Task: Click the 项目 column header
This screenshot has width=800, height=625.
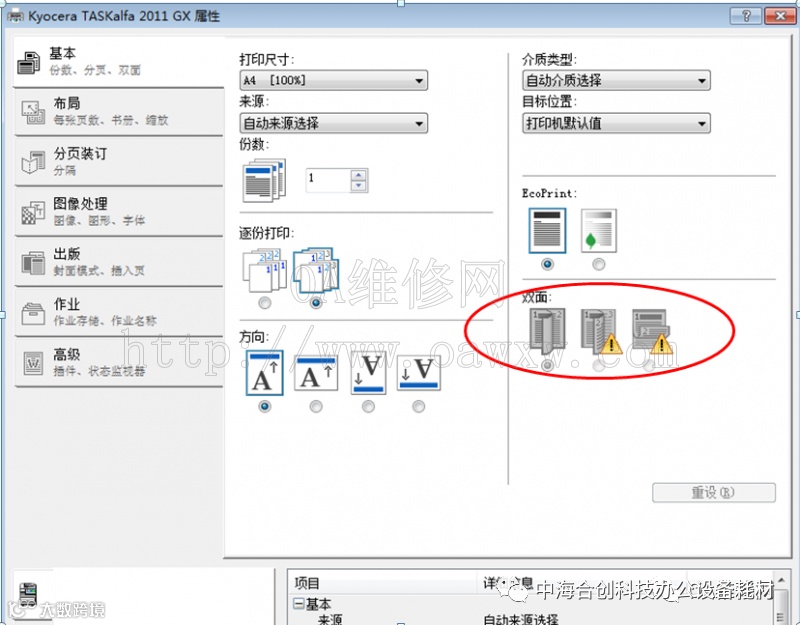Action: pyautogui.click(x=307, y=583)
